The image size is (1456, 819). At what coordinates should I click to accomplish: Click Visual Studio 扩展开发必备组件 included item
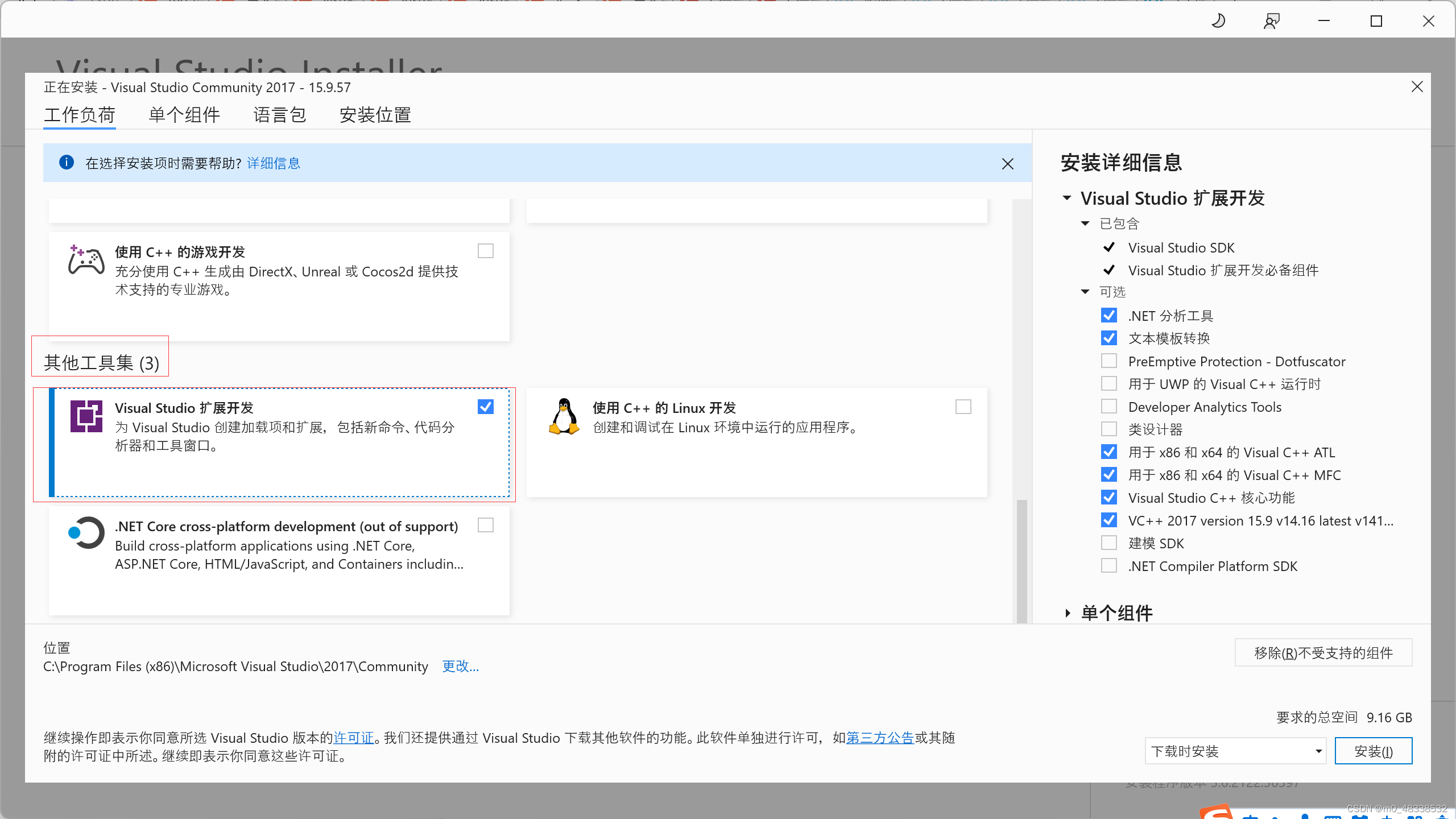[x=1223, y=270]
